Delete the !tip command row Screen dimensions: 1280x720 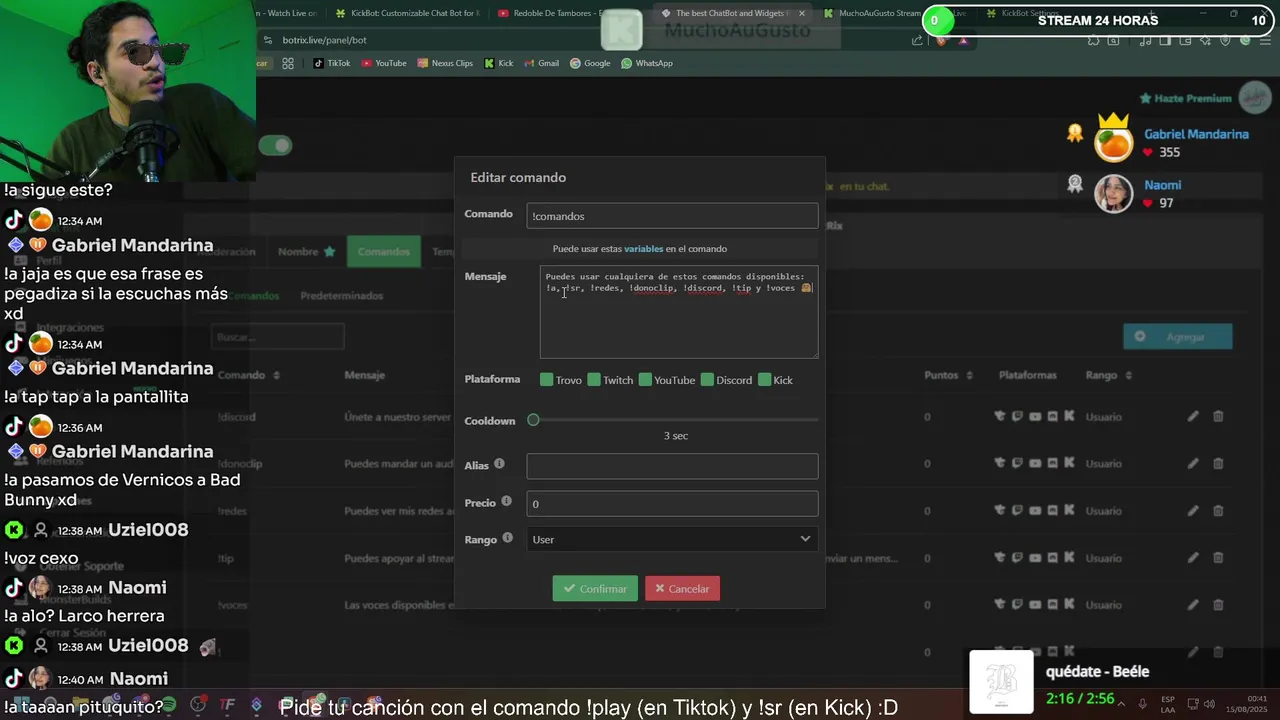click(x=1218, y=558)
